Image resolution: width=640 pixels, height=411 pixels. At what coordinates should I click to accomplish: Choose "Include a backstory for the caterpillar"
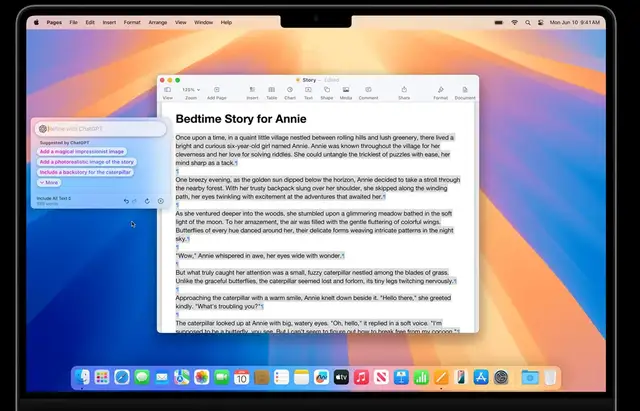[85, 172]
